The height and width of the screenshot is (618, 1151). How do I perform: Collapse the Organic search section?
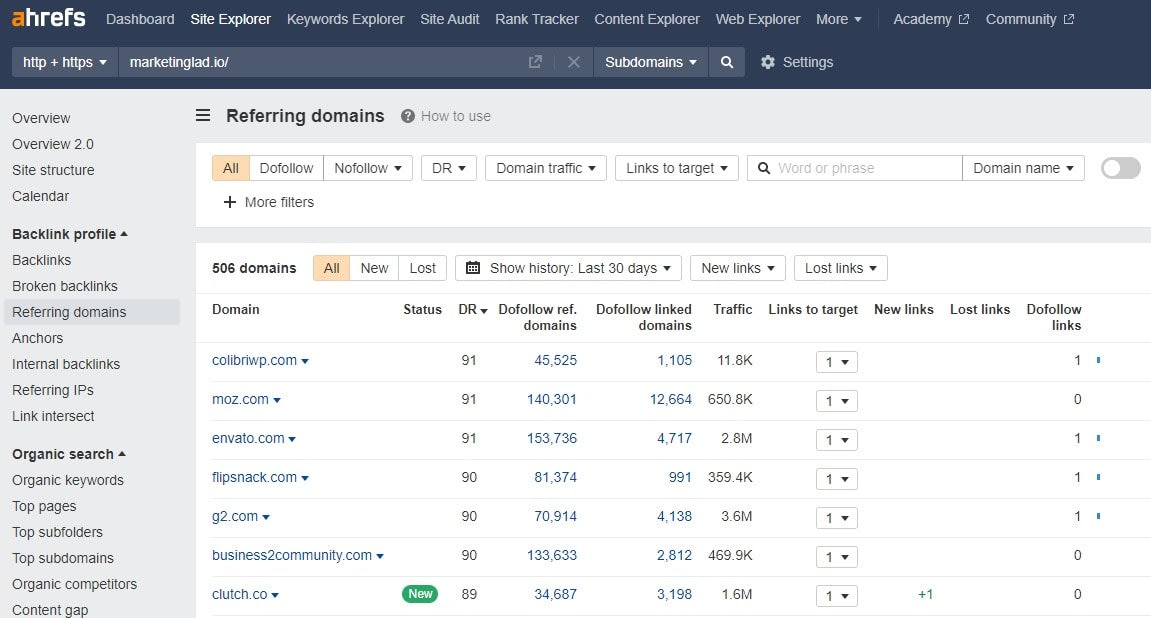click(69, 454)
